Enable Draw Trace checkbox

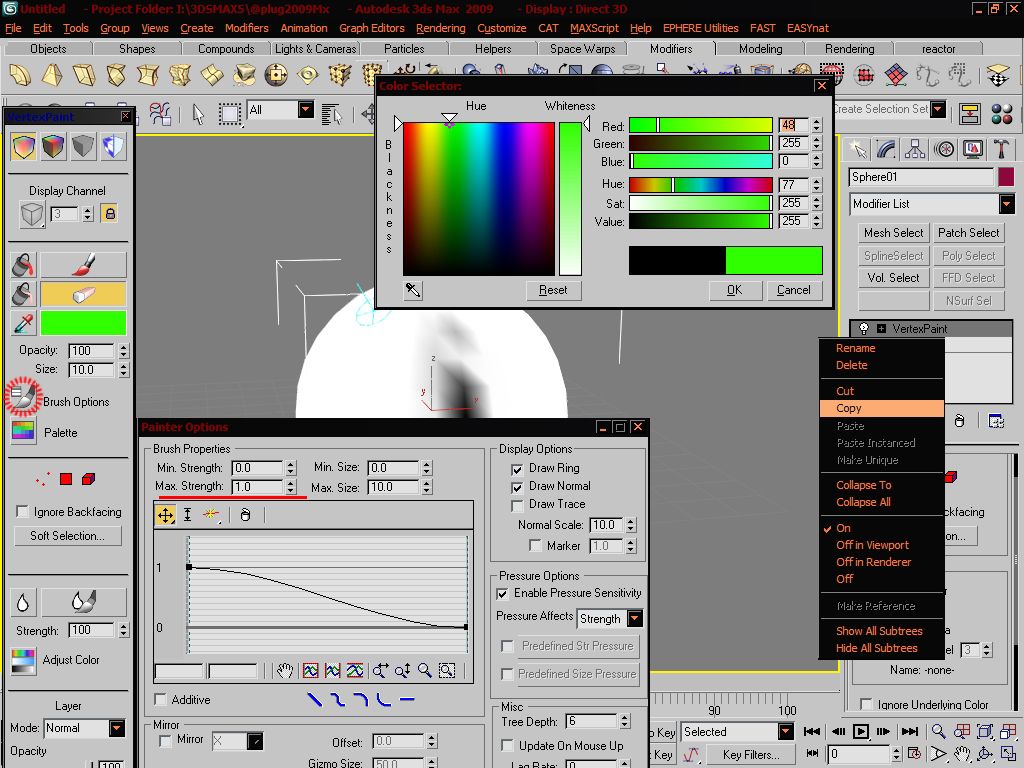[x=517, y=505]
